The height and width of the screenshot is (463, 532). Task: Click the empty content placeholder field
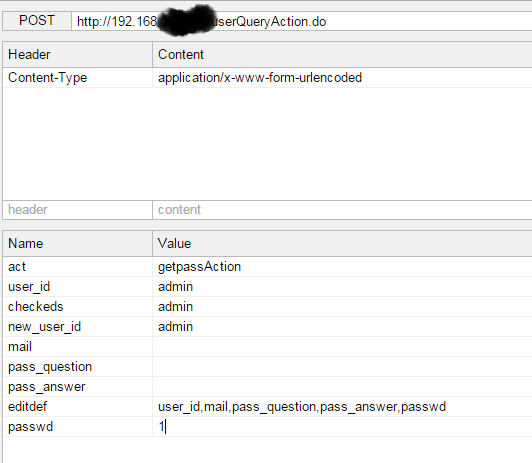click(342, 210)
